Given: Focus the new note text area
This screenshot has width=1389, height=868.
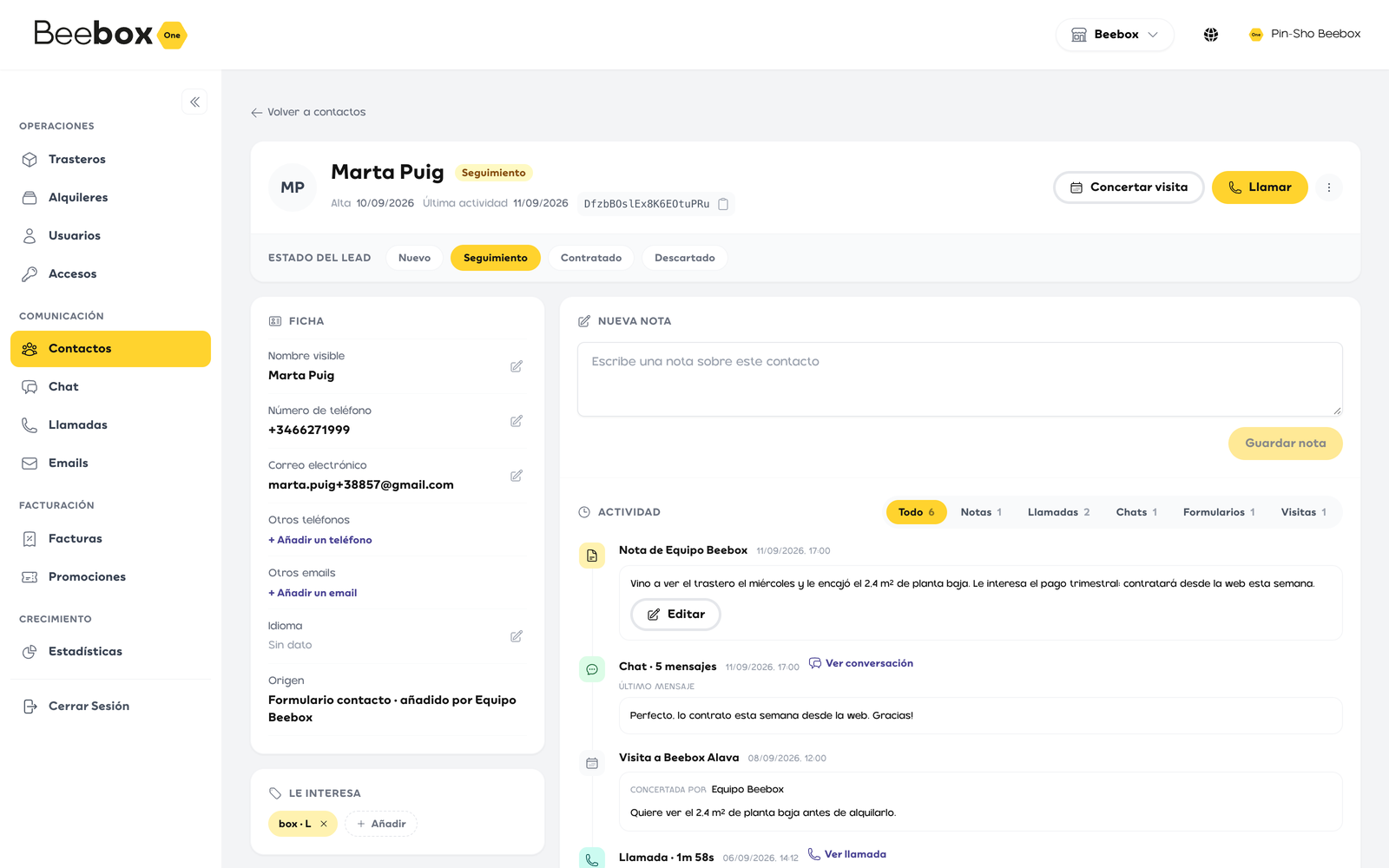Looking at the screenshot, I should (960, 379).
